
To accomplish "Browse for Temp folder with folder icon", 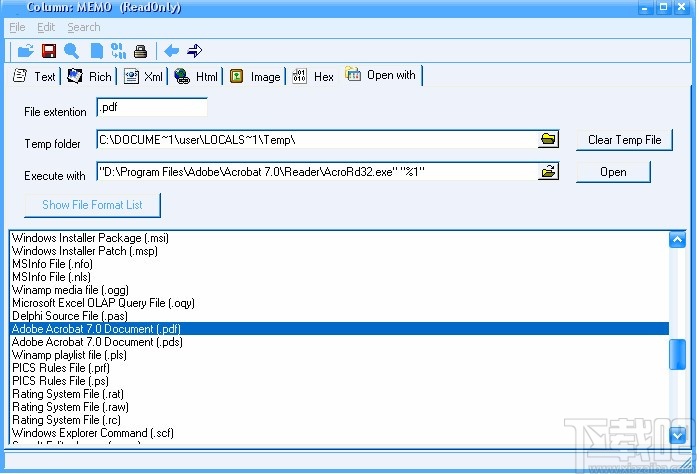I will point(548,140).
